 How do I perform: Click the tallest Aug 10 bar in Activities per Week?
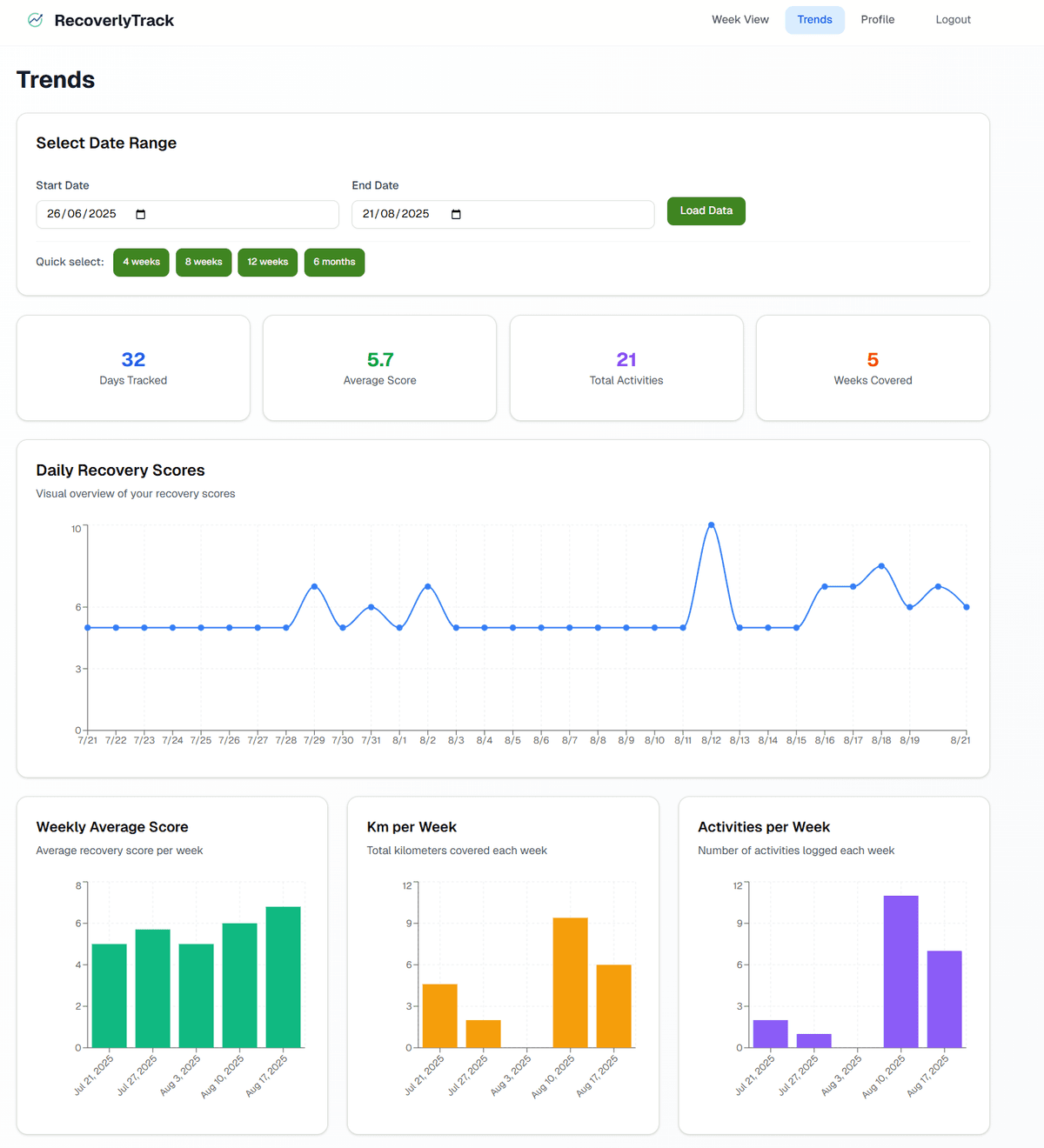tap(900, 970)
